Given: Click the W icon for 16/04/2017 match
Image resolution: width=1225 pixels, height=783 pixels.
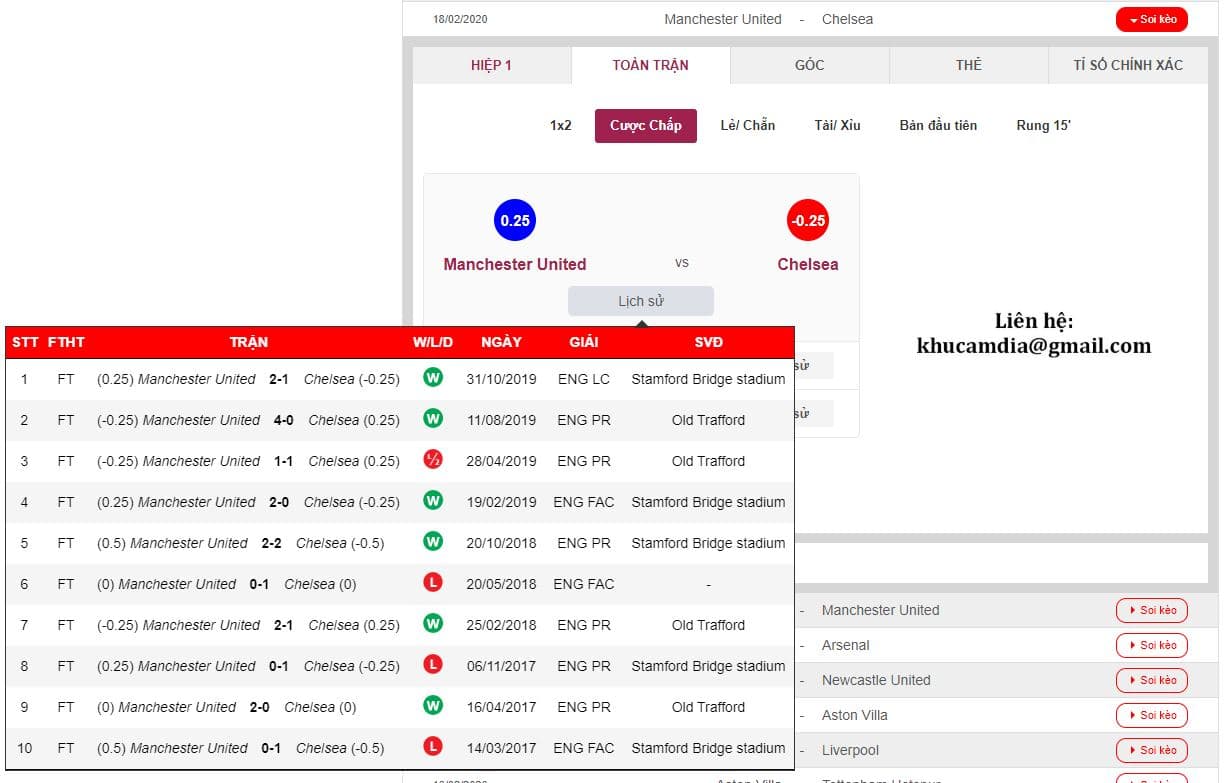Looking at the screenshot, I should [x=433, y=706].
